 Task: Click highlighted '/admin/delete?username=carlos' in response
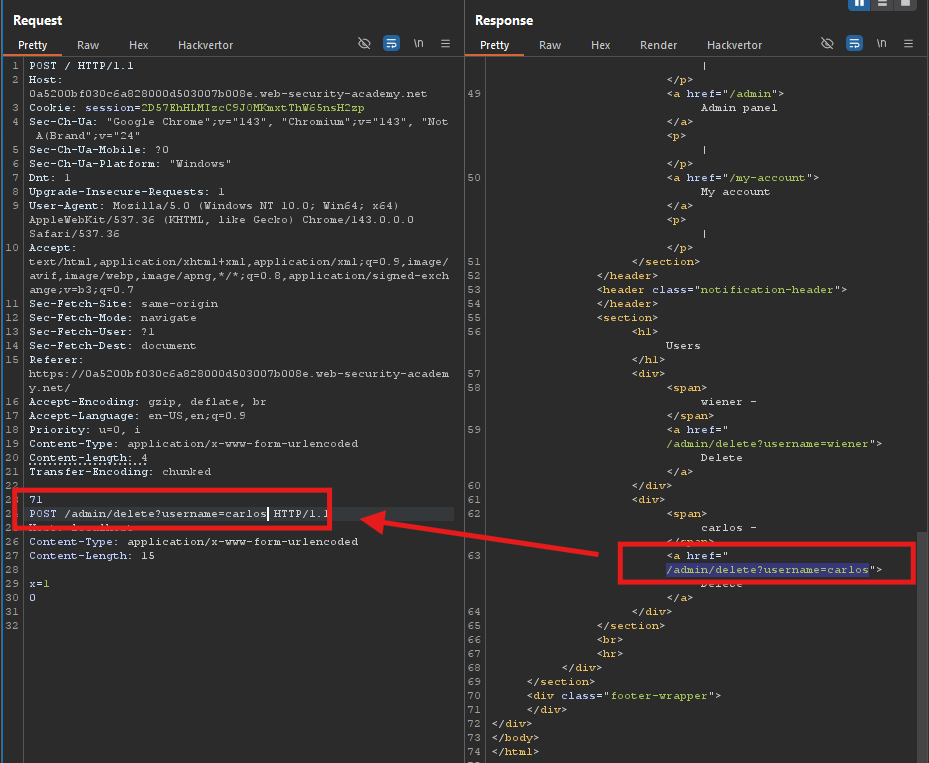767,570
